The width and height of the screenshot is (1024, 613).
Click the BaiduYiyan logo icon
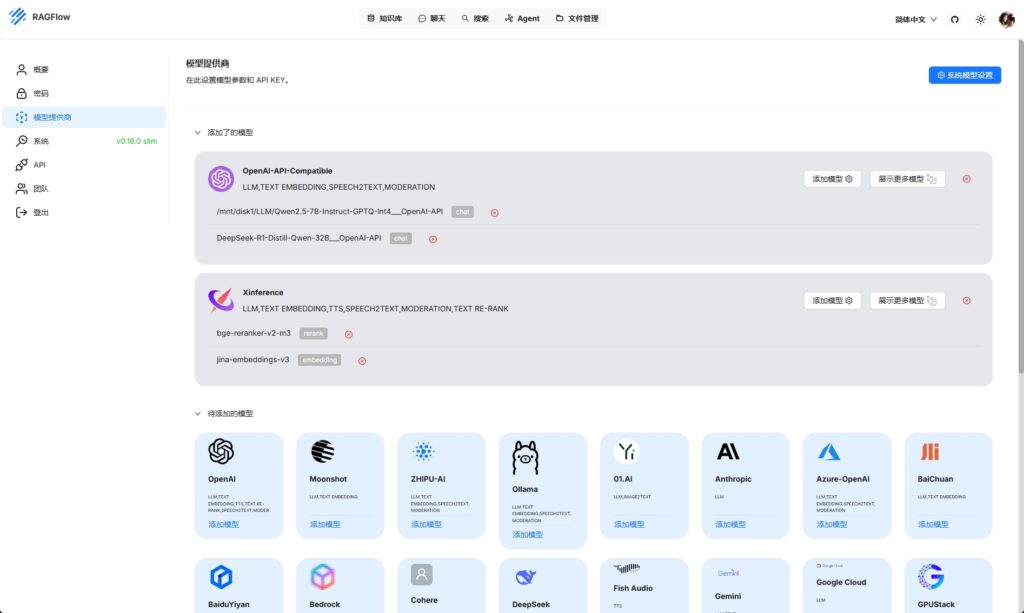tap(221, 577)
